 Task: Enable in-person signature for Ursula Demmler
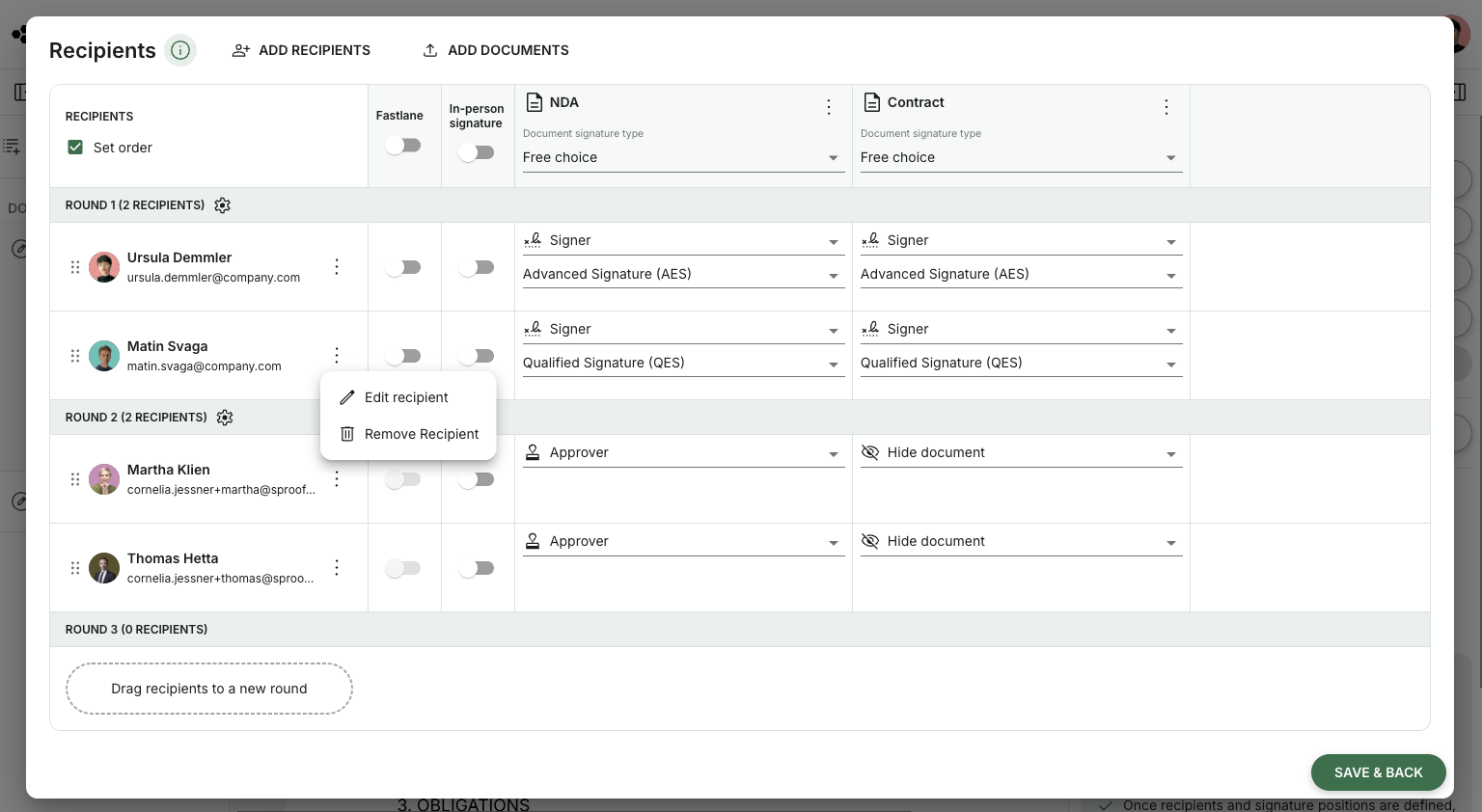click(x=477, y=267)
